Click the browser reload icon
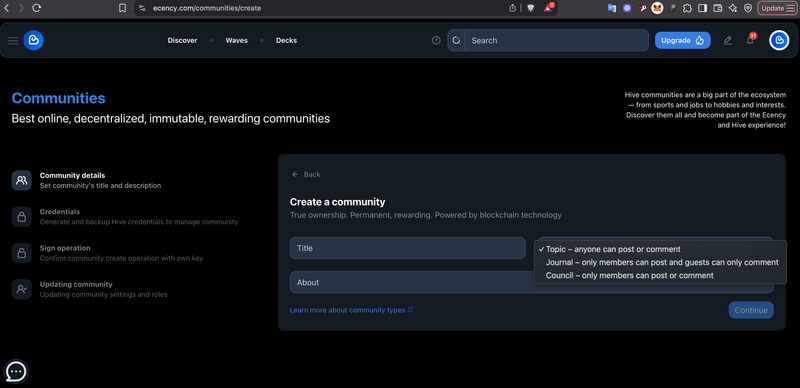 pos(37,8)
